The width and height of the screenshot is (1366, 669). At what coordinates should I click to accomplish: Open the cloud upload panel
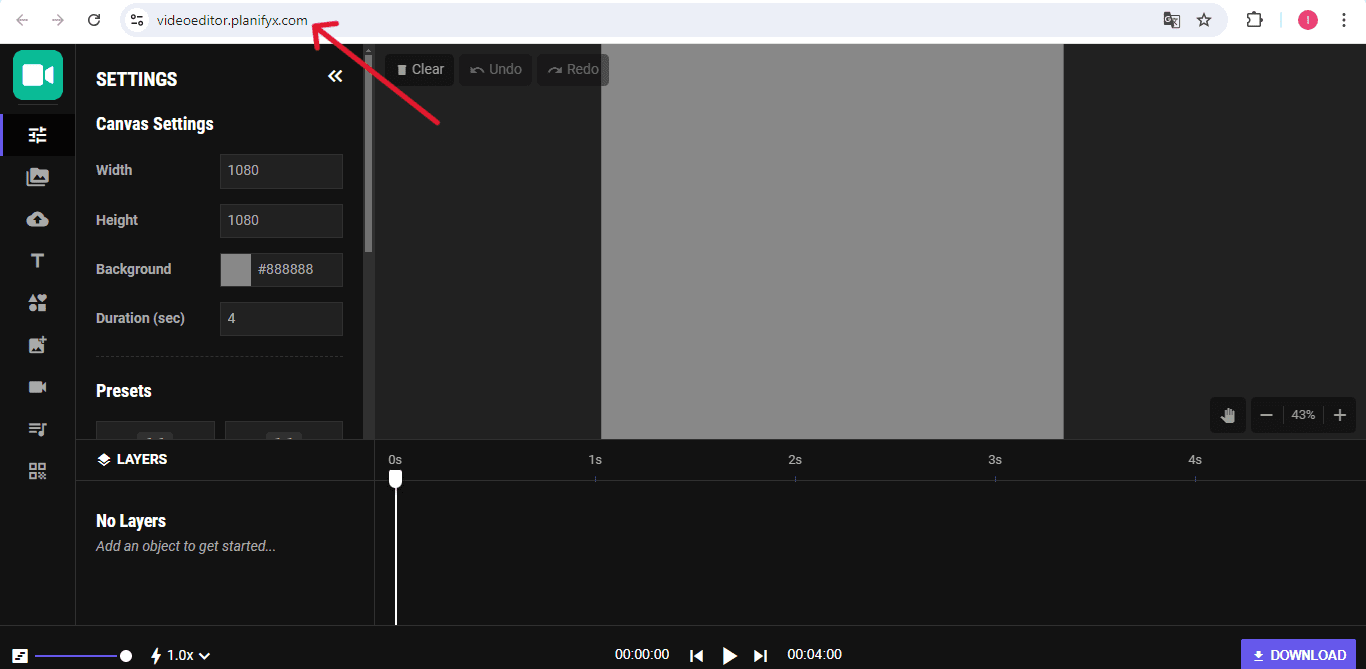tap(38, 219)
